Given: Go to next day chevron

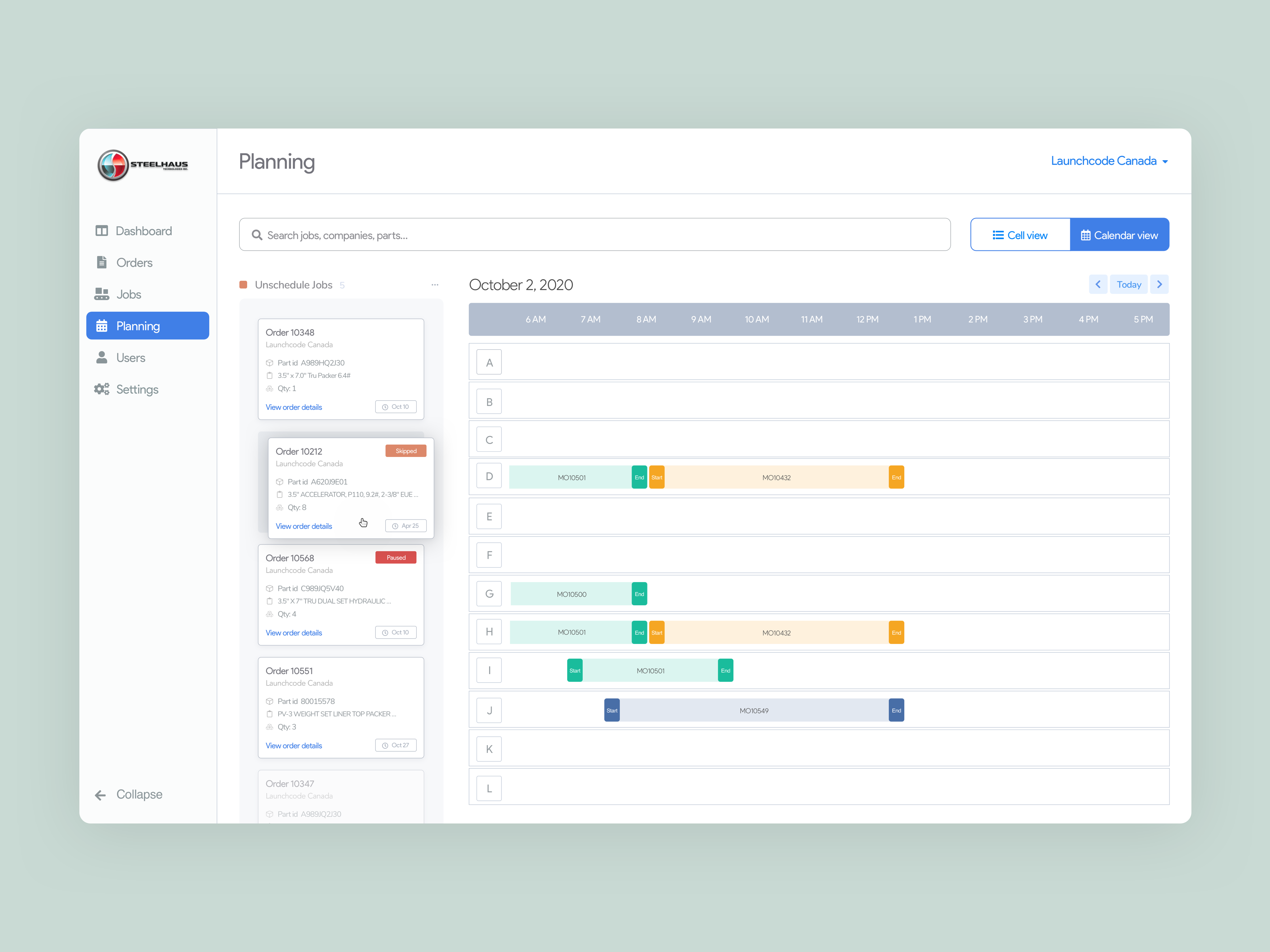Looking at the screenshot, I should tap(1159, 284).
